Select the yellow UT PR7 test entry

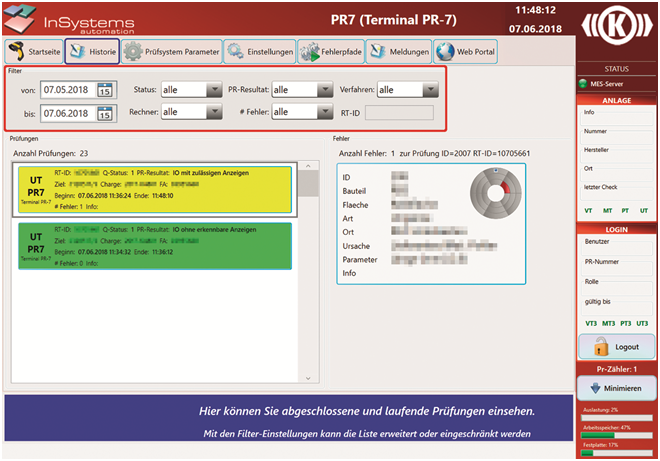coord(155,189)
